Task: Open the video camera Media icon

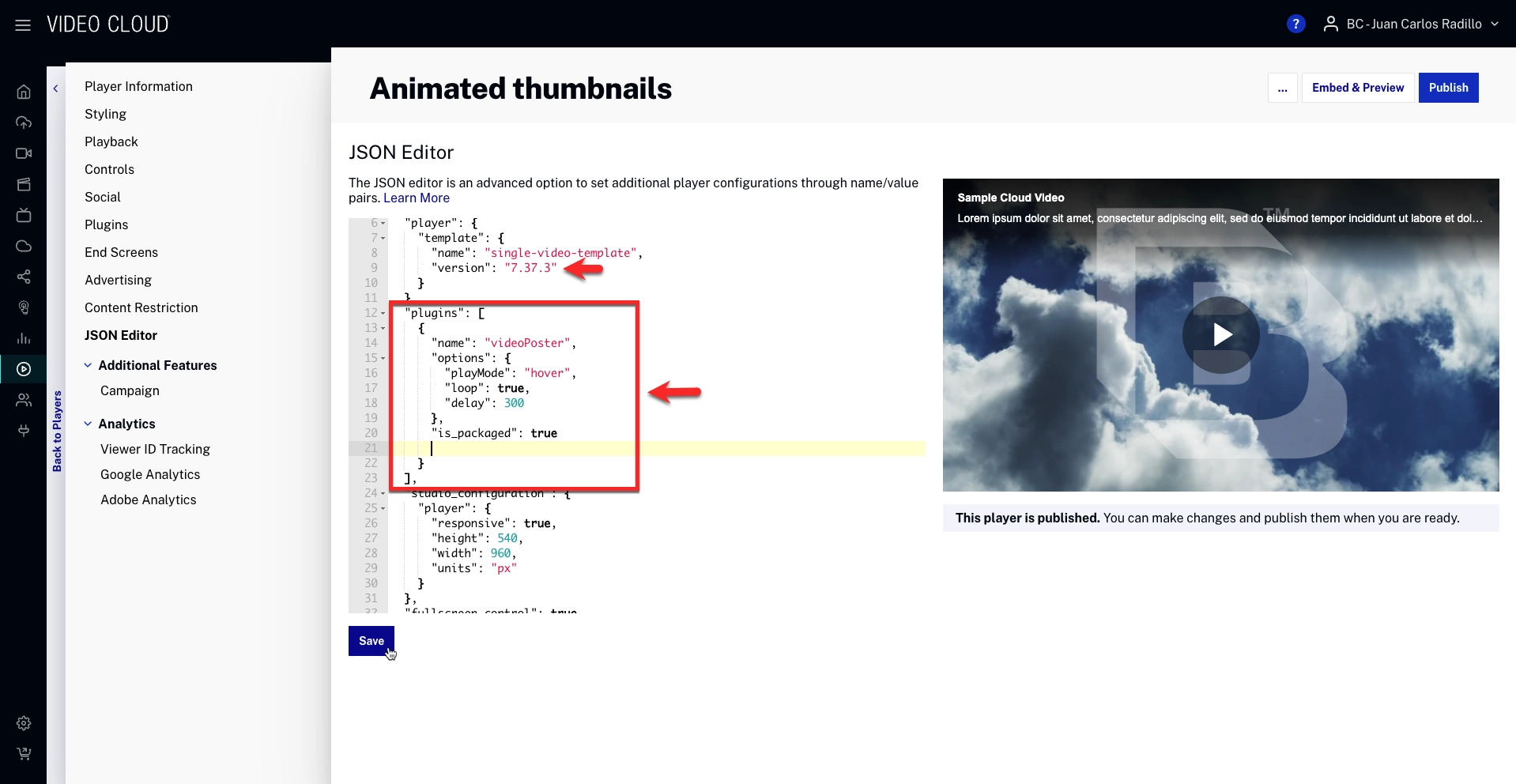Action: click(24, 153)
